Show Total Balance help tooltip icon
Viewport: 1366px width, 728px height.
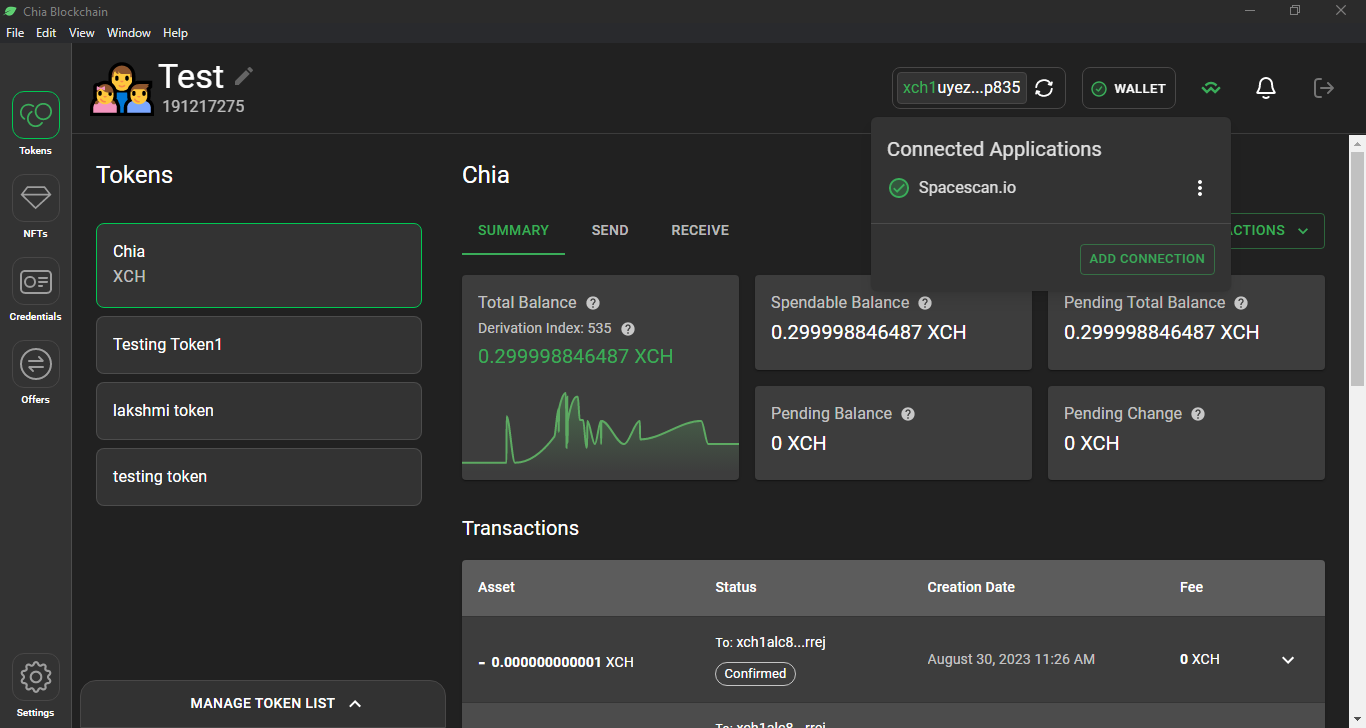(593, 303)
